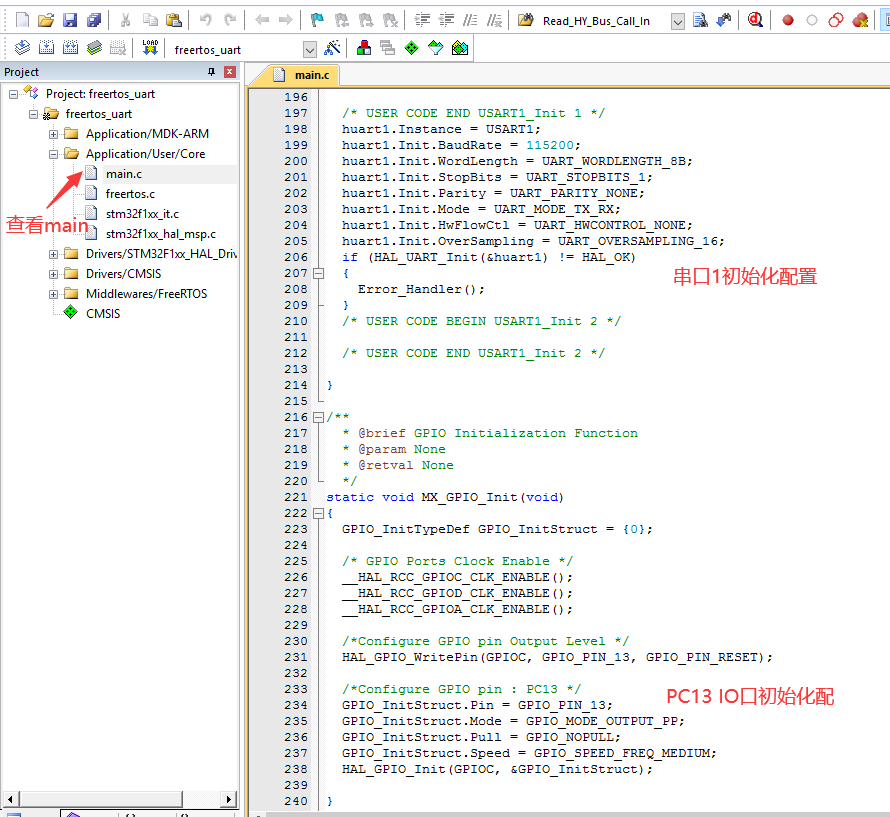
Task: Expand Middlewares/FreeRTOS folder
Action: coord(53,294)
